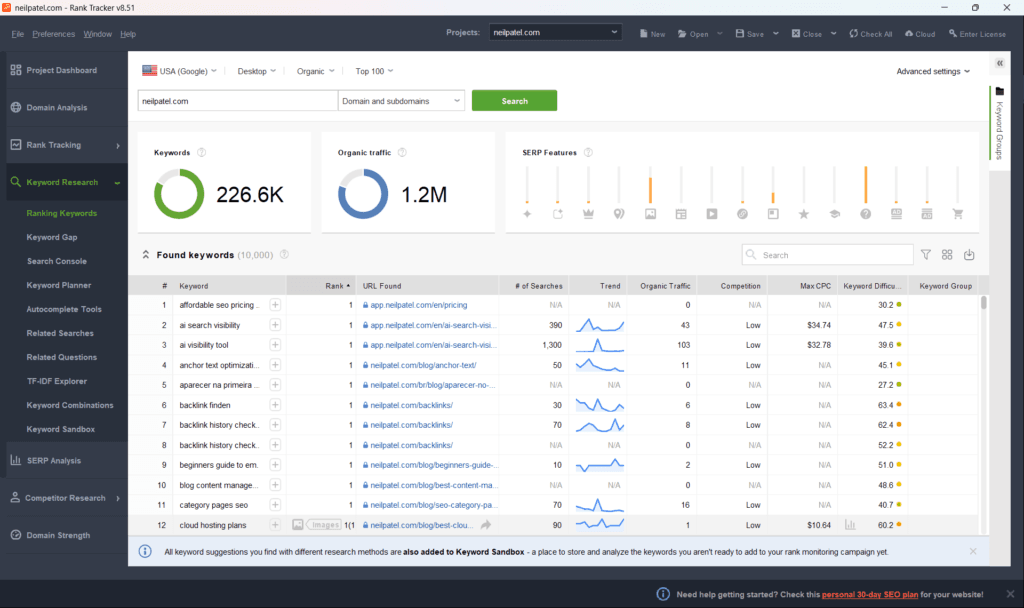The width and height of the screenshot is (1024, 608).
Task: Click the table vertical scrollbar
Action: [x=984, y=302]
